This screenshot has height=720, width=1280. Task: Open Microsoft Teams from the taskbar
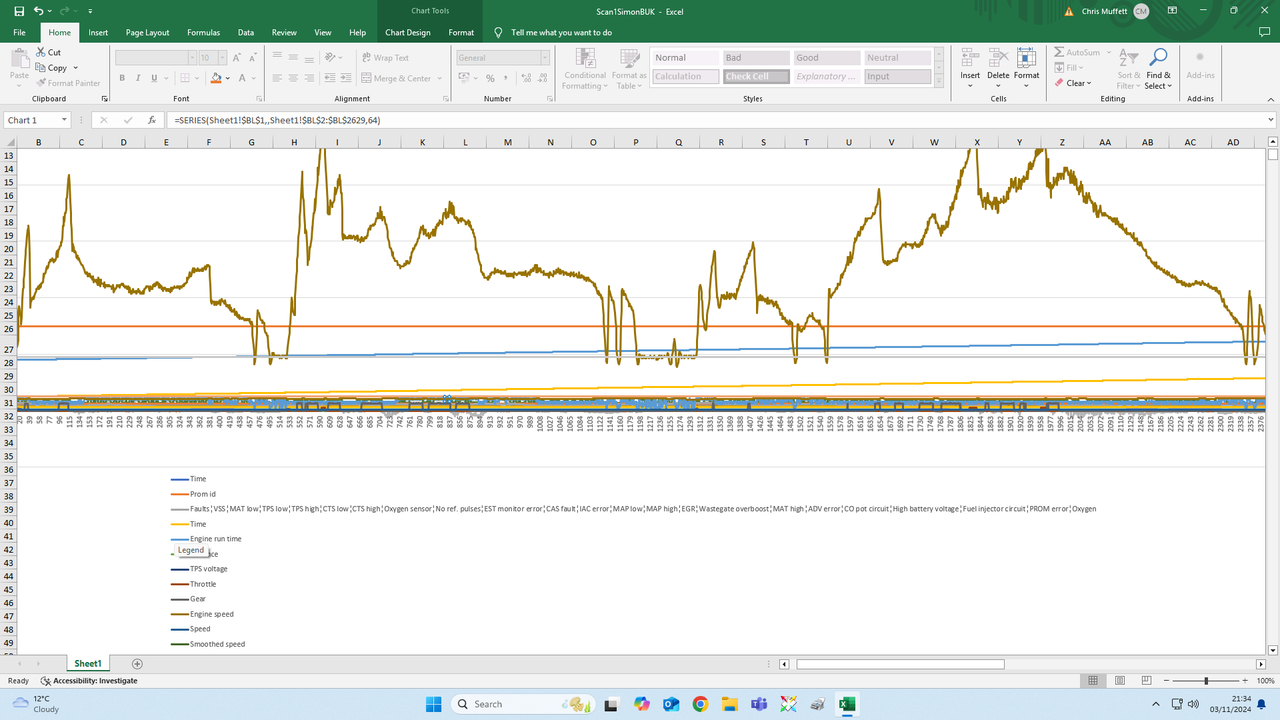pos(758,704)
